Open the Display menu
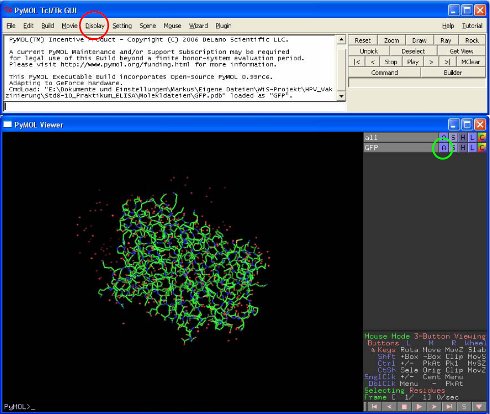The width and height of the screenshot is (490, 414). [95, 26]
